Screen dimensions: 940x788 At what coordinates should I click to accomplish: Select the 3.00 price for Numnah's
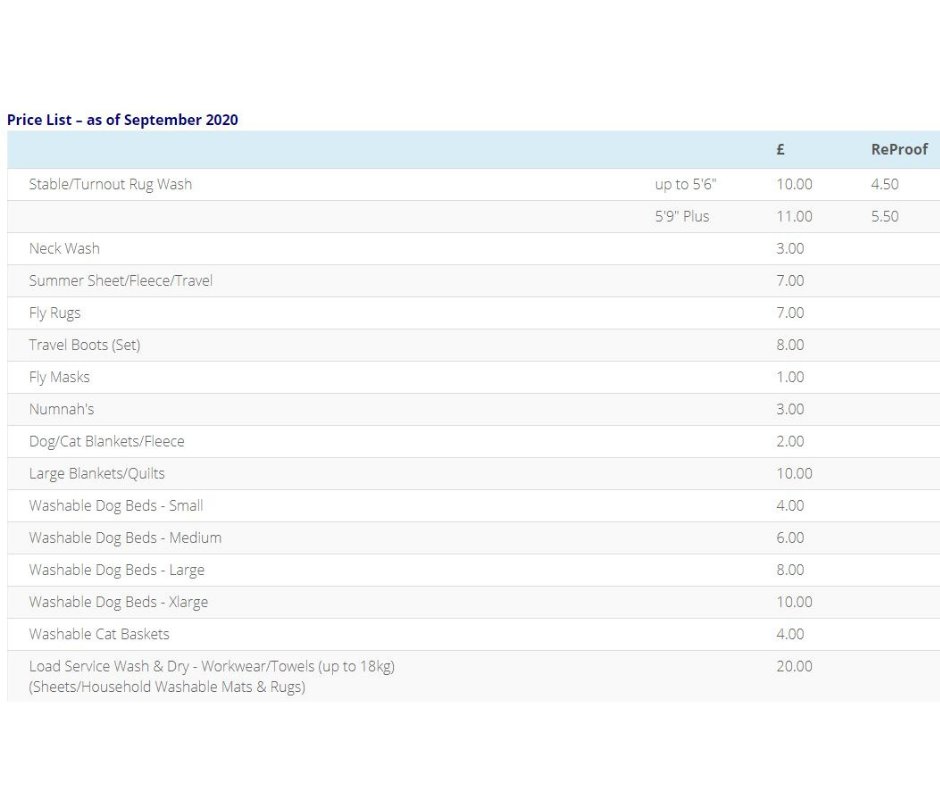pos(790,409)
